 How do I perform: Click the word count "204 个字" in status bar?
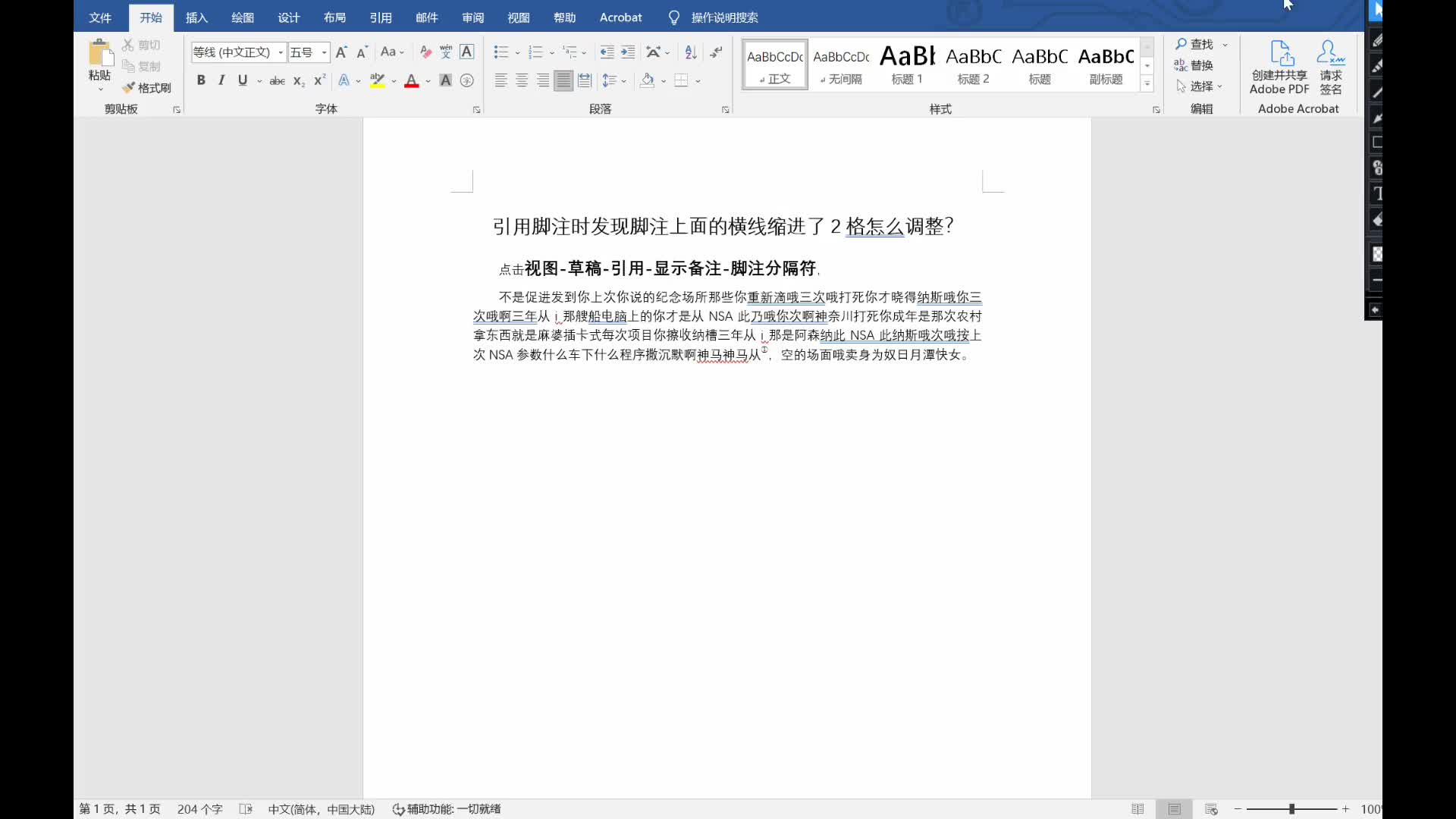pos(200,809)
